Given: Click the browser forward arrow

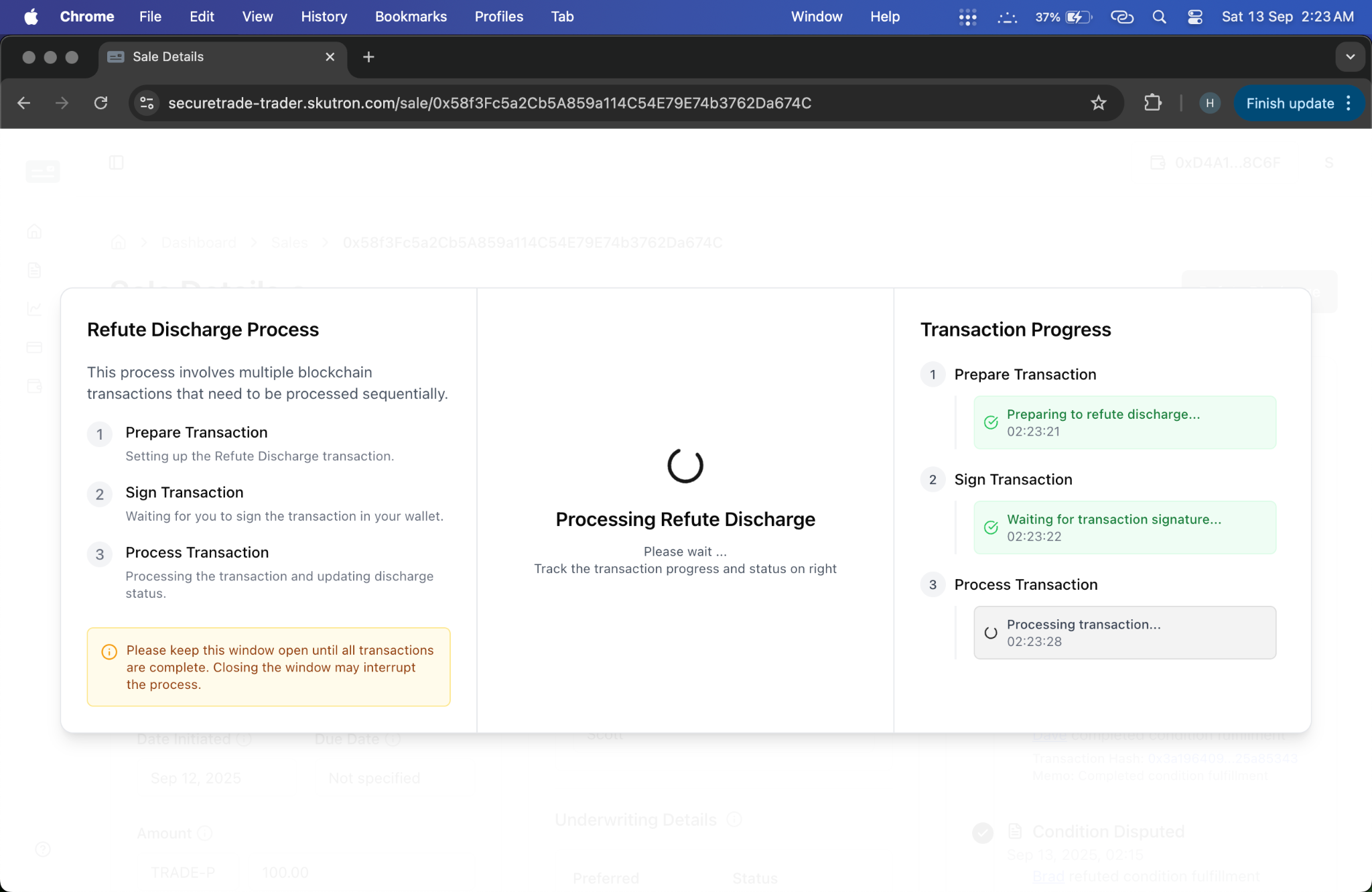Looking at the screenshot, I should (x=62, y=103).
